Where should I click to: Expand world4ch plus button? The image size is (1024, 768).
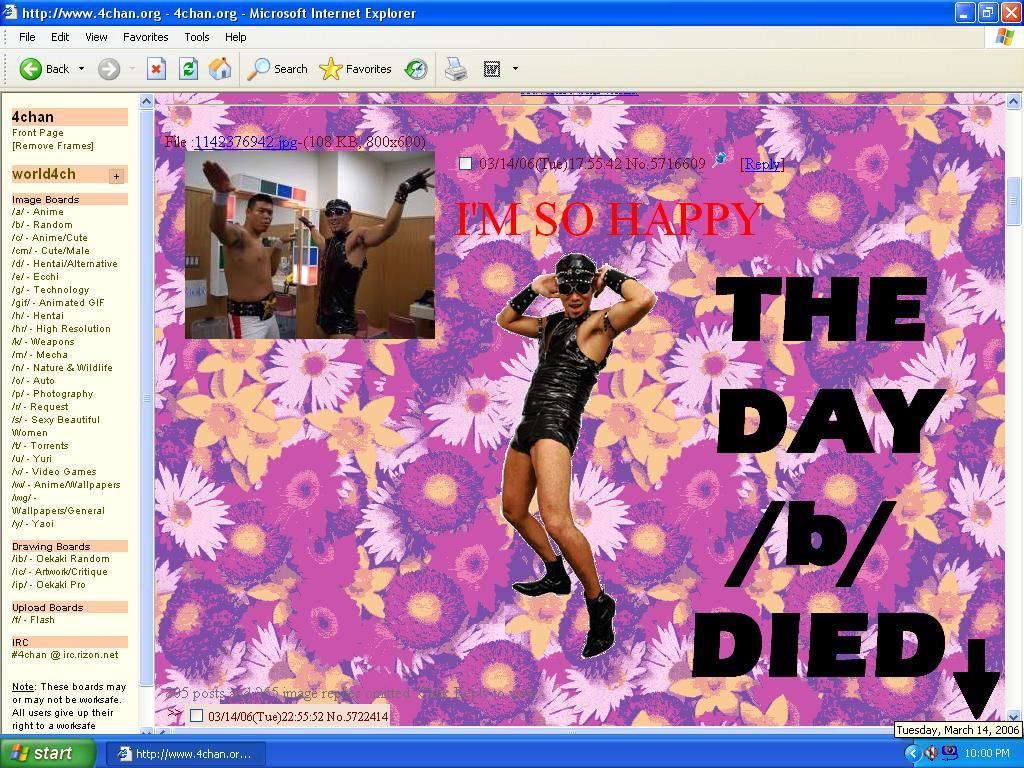(x=116, y=176)
